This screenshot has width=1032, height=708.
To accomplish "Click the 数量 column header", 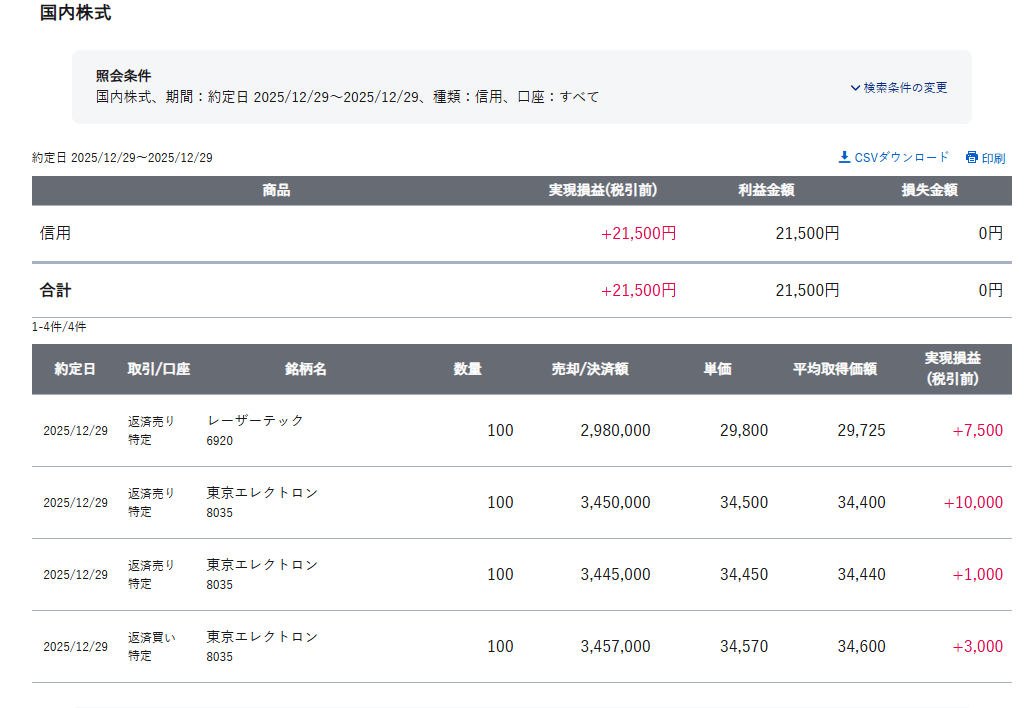I will (x=467, y=369).
